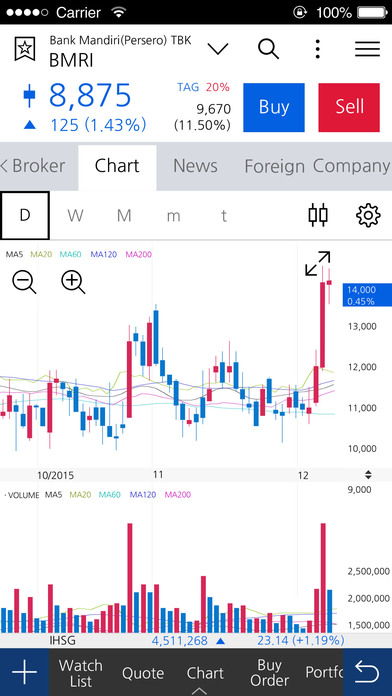Open the stock search magnifier
392x696 pixels.
(269, 49)
